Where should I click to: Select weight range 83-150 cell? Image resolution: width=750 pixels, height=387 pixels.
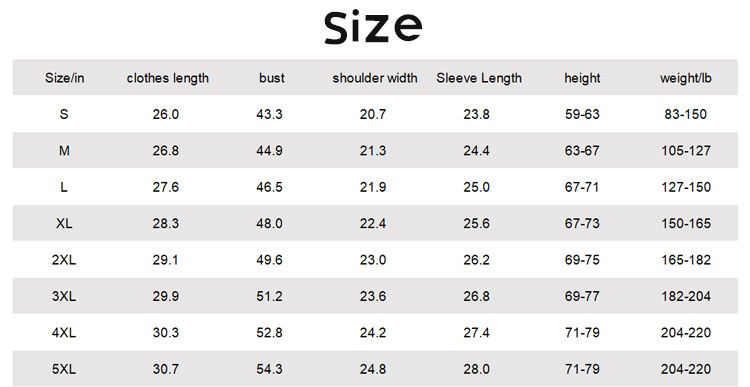coord(685,114)
